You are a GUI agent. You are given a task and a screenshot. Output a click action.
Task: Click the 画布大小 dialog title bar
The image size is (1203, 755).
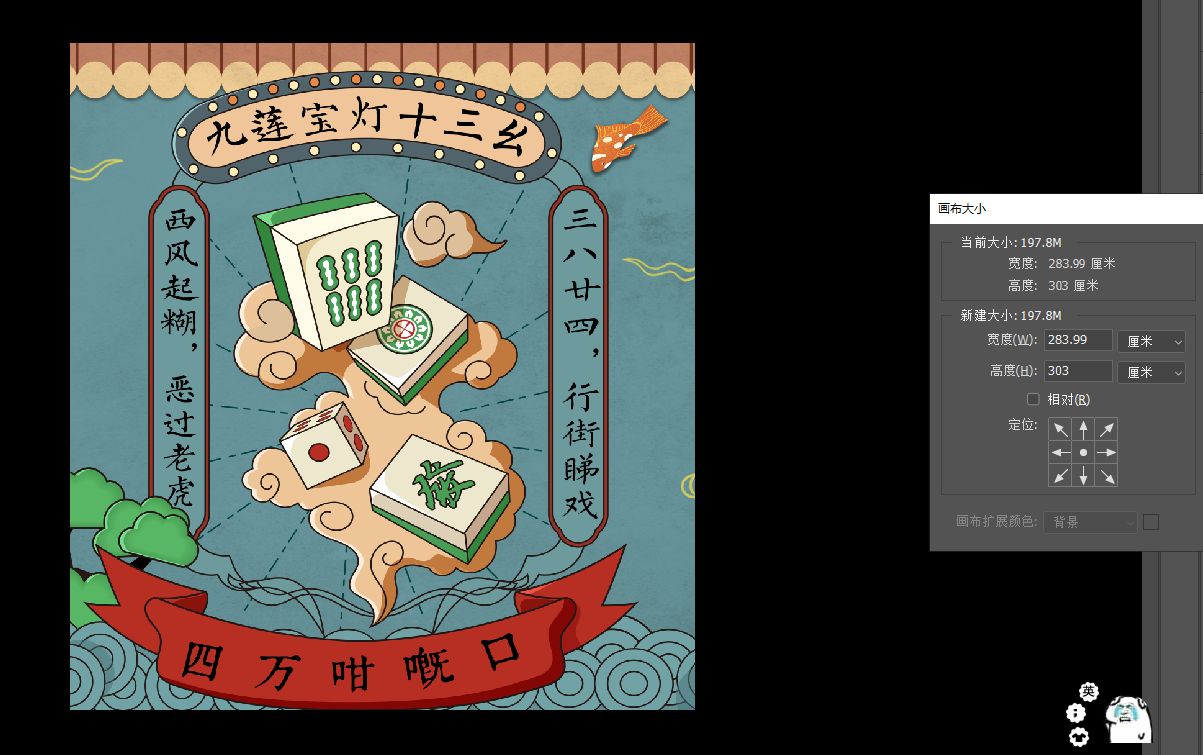click(x=1066, y=208)
